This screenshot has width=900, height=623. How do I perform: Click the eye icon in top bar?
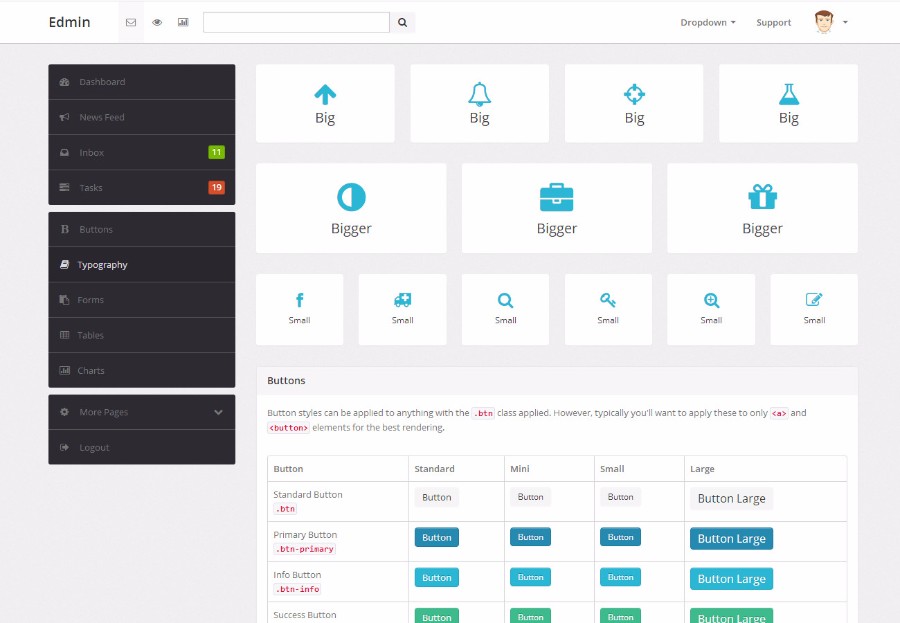pyautogui.click(x=157, y=22)
